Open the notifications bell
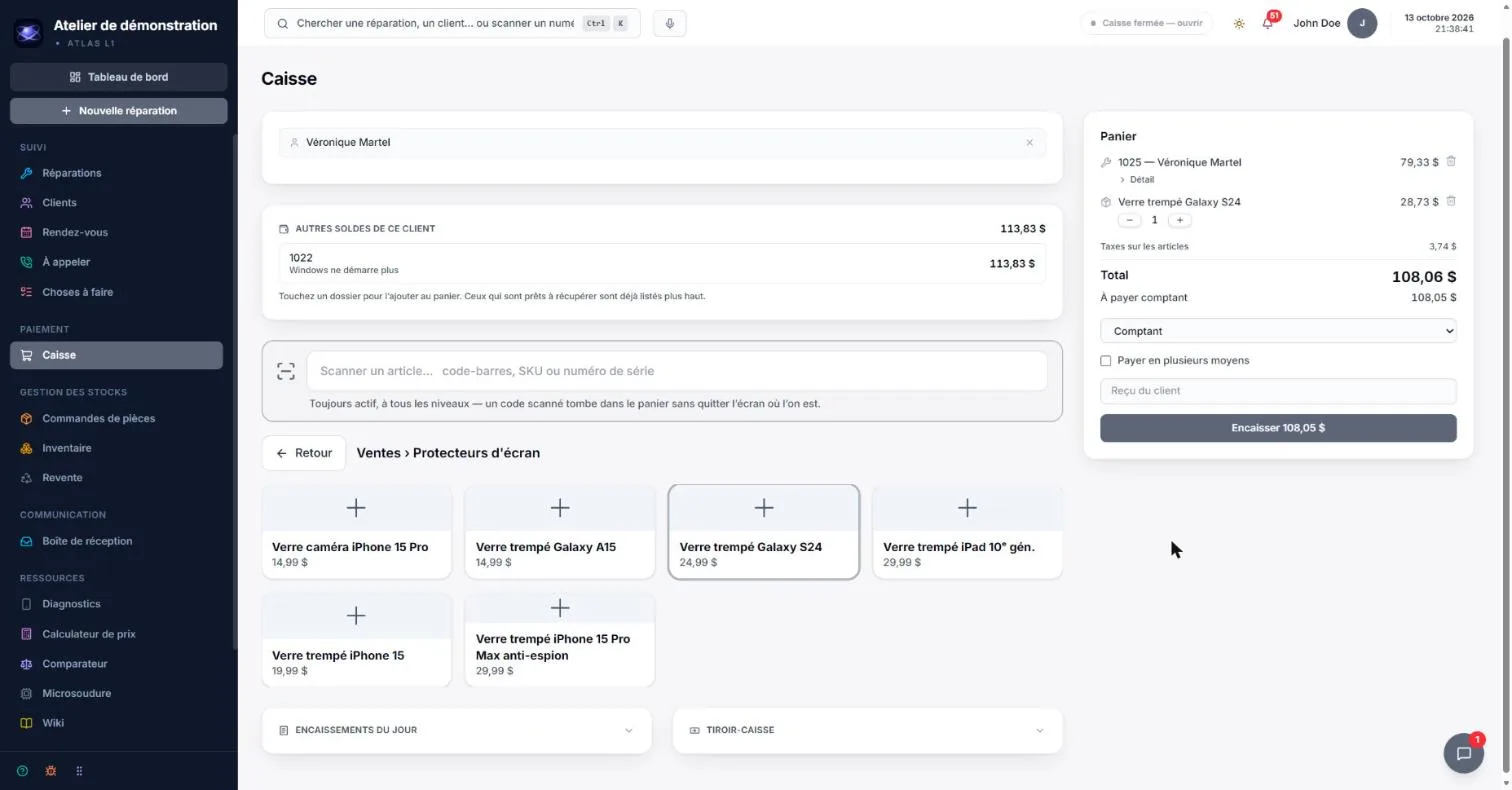Screen dimensions: 1512x790 pyautogui.click(x=1268, y=23)
